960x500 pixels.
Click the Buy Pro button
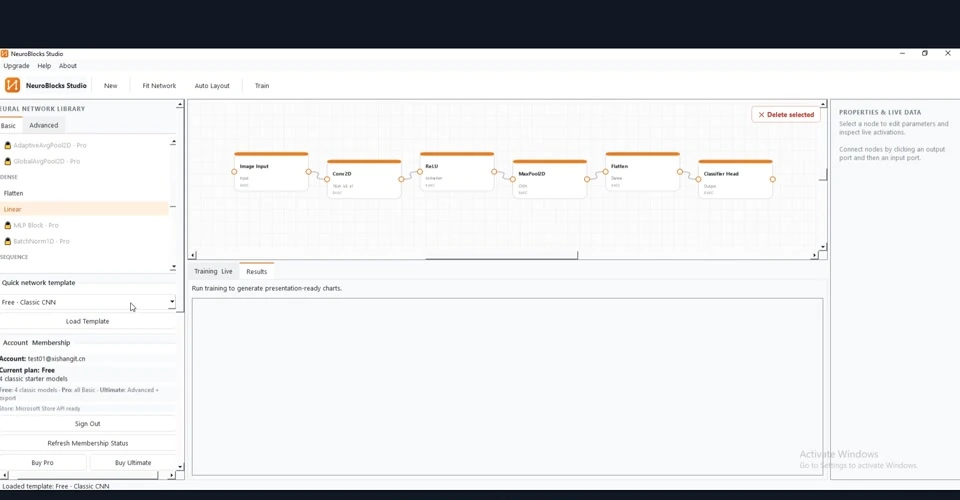point(42,463)
